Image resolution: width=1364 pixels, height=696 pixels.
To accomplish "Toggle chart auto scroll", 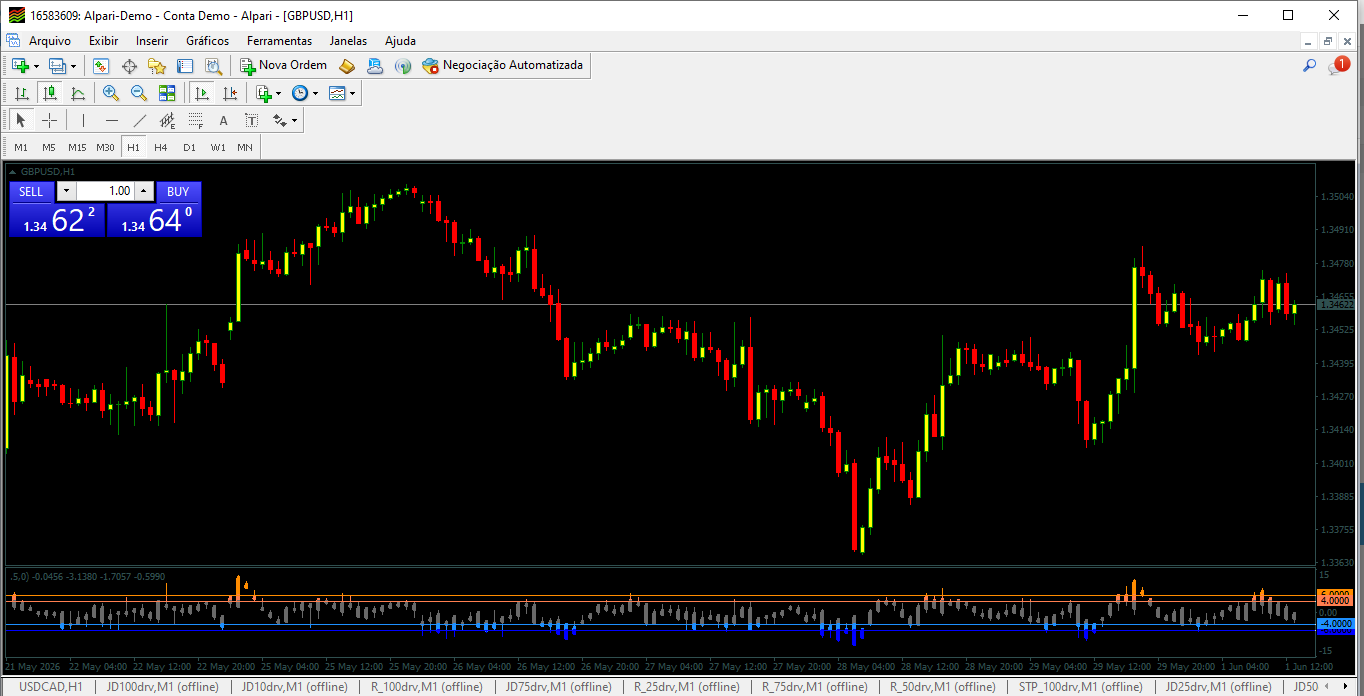I will [202, 93].
